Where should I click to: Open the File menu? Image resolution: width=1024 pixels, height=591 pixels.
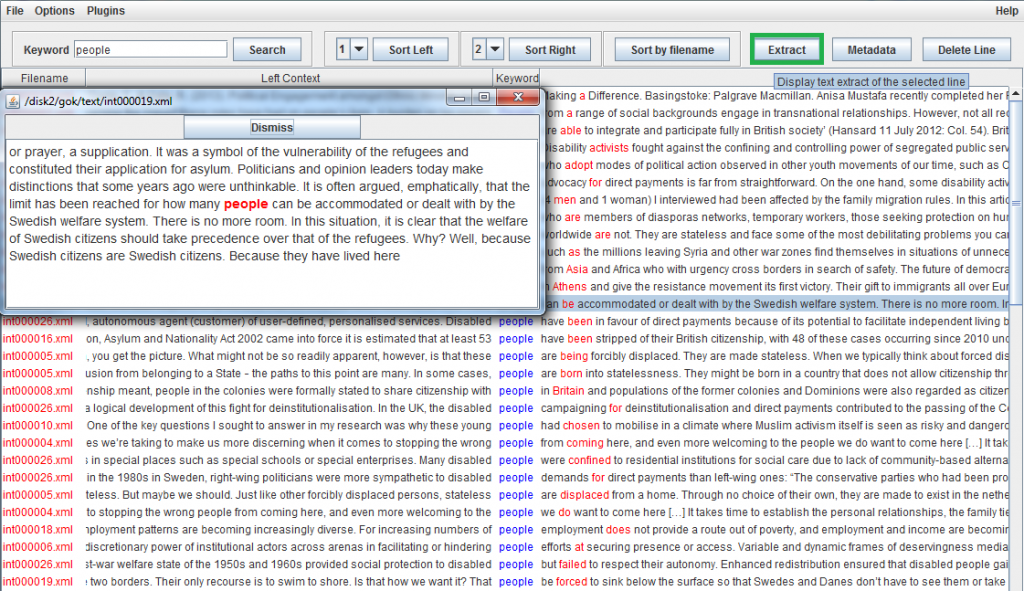(x=14, y=10)
